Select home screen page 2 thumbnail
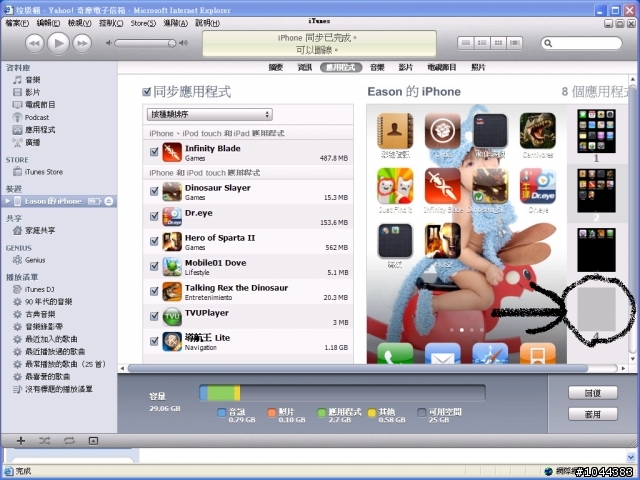Screen dimensions: 640x480 596,191
